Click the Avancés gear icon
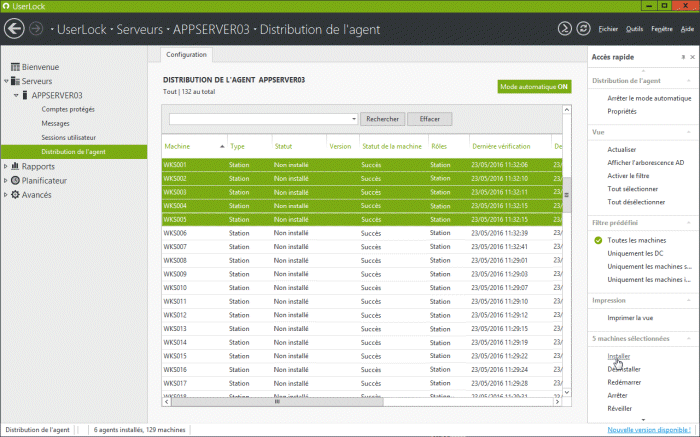 point(15,195)
